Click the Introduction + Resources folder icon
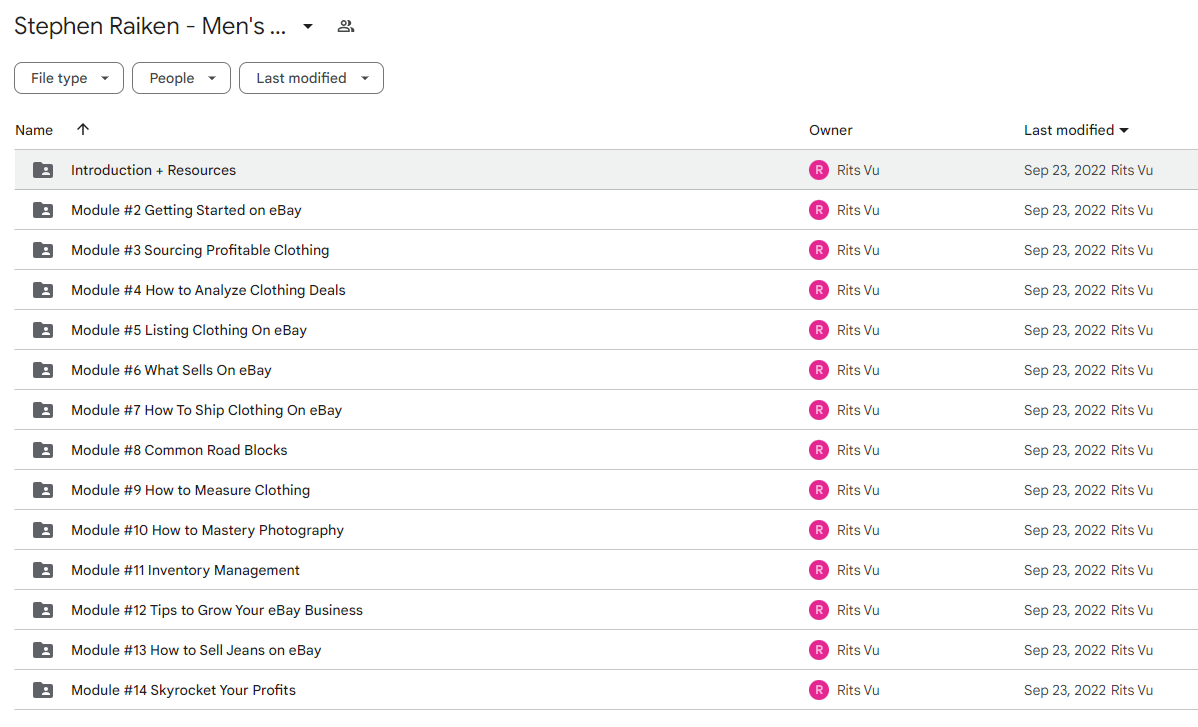 [x=44, y=170]
